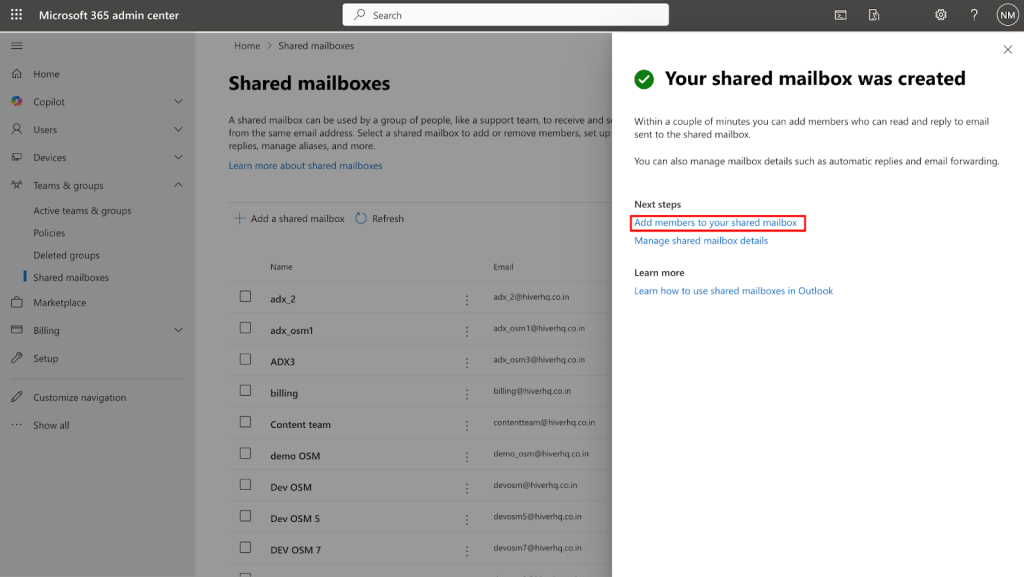The width and height of the screenshot is (1024, 577).
Task: Click the NM account avatar
Action: click(1007, 14)
